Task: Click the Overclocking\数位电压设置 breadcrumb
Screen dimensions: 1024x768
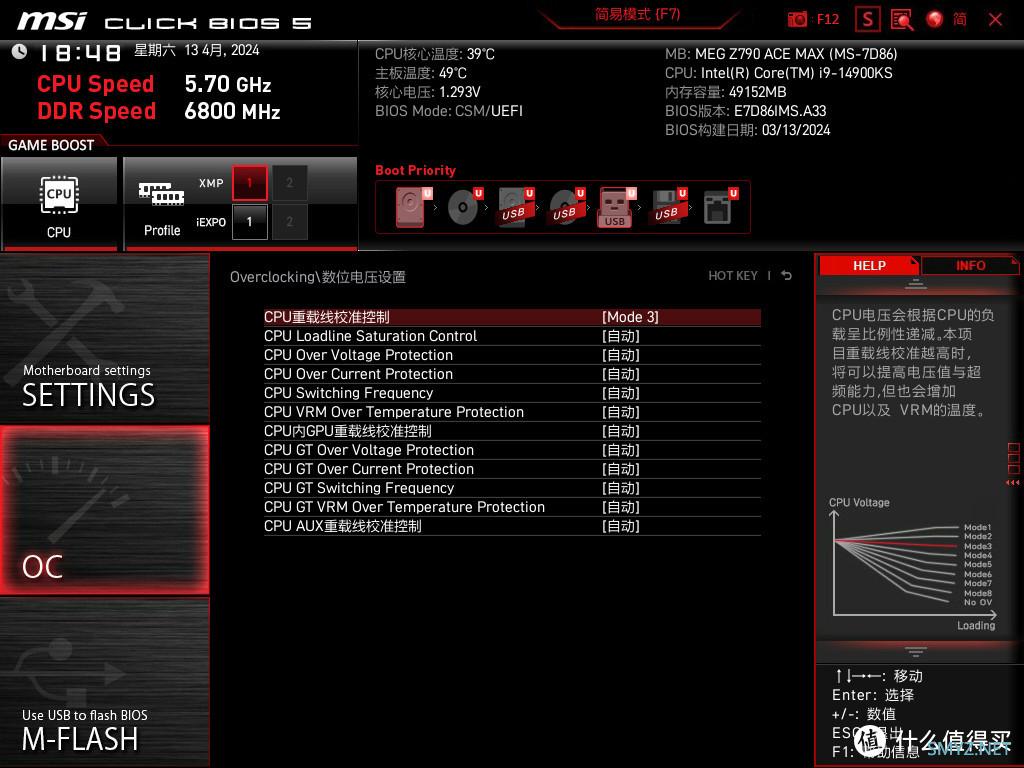Action: pos(317,277)
